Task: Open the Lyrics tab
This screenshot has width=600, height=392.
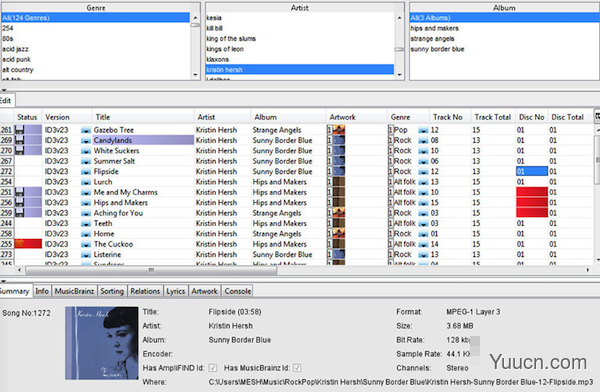Action: 176,291
